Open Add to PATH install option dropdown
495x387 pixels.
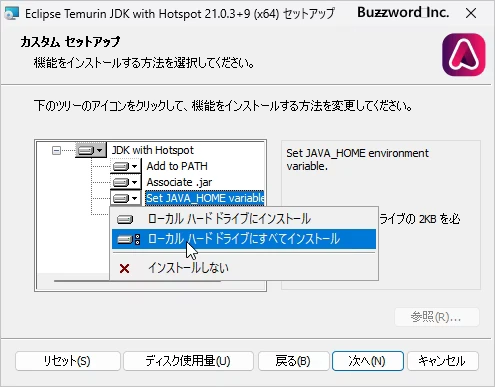126,166
